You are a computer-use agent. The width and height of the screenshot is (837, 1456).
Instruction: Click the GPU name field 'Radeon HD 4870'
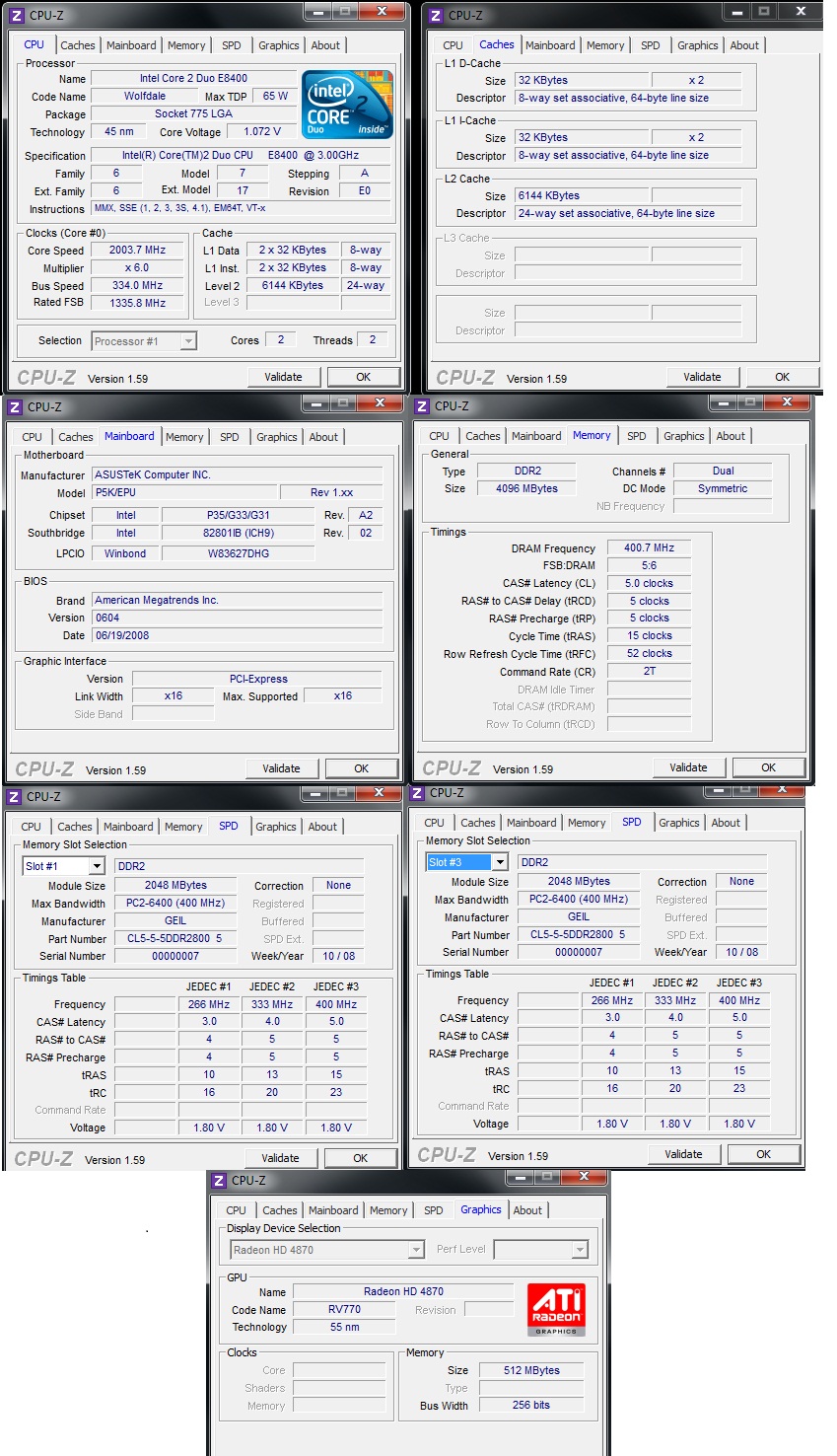click(403, 1291)
